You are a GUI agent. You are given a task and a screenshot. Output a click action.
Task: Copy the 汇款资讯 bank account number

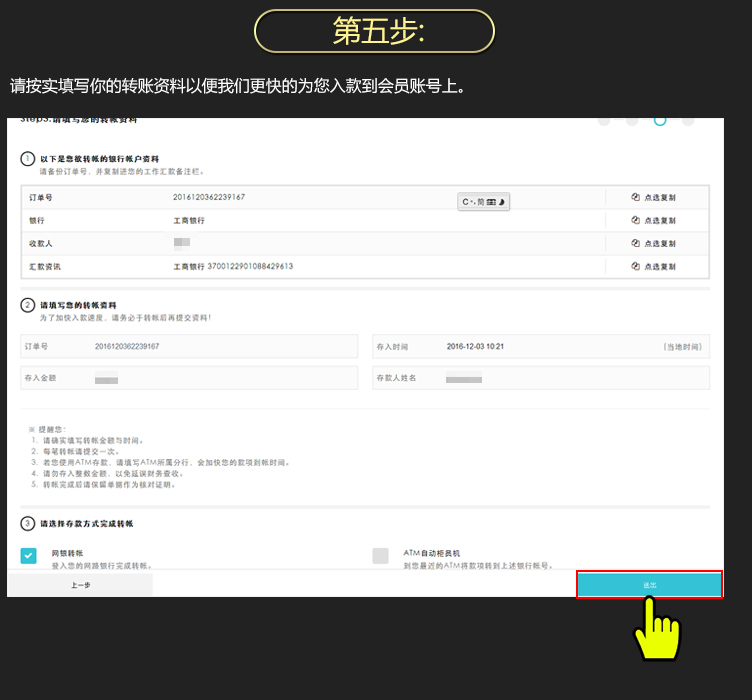654,267
